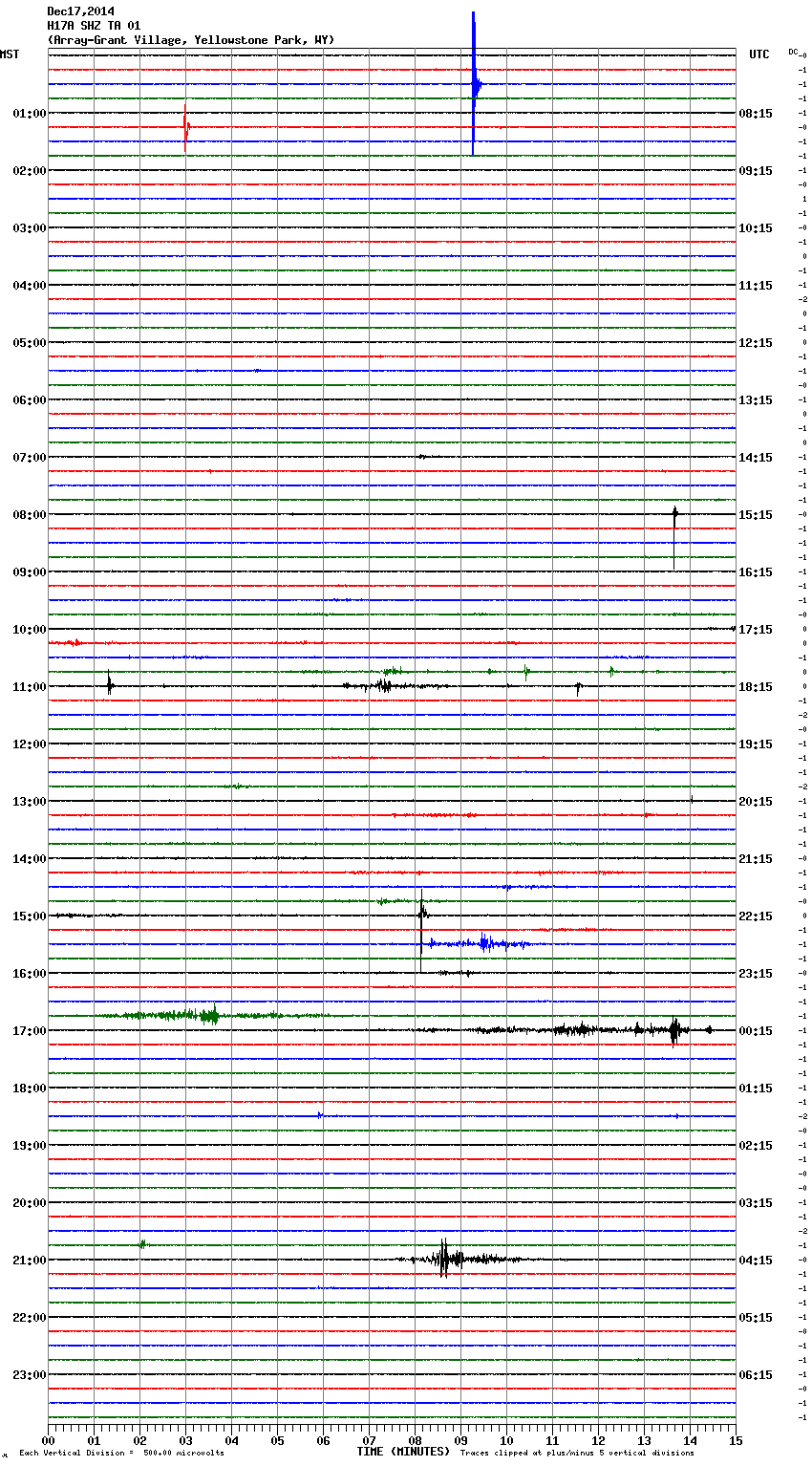Click minute 15 on the bottom axis

(736, 1440)
